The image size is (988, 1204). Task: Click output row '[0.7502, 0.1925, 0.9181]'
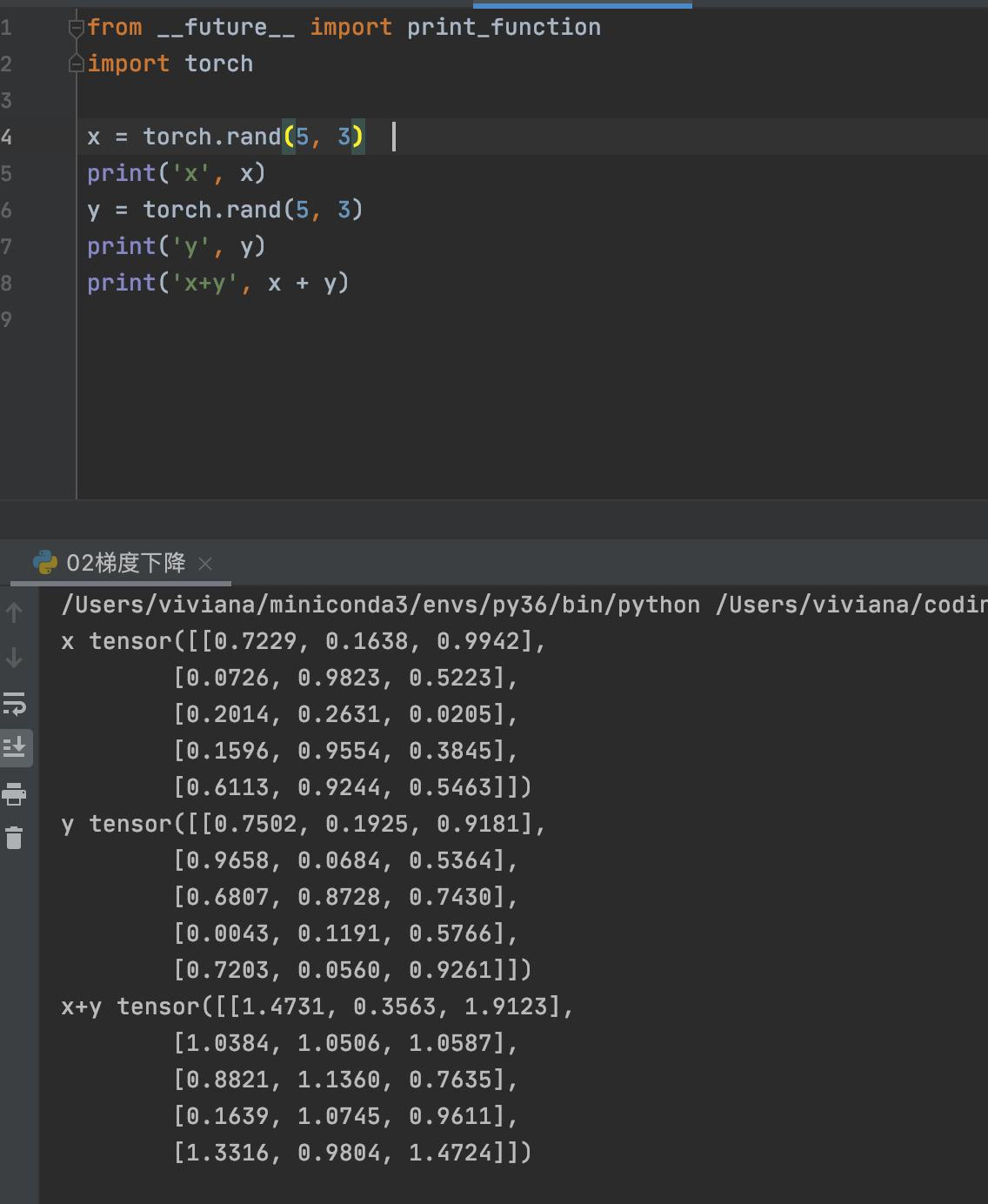tap(367, 824)
